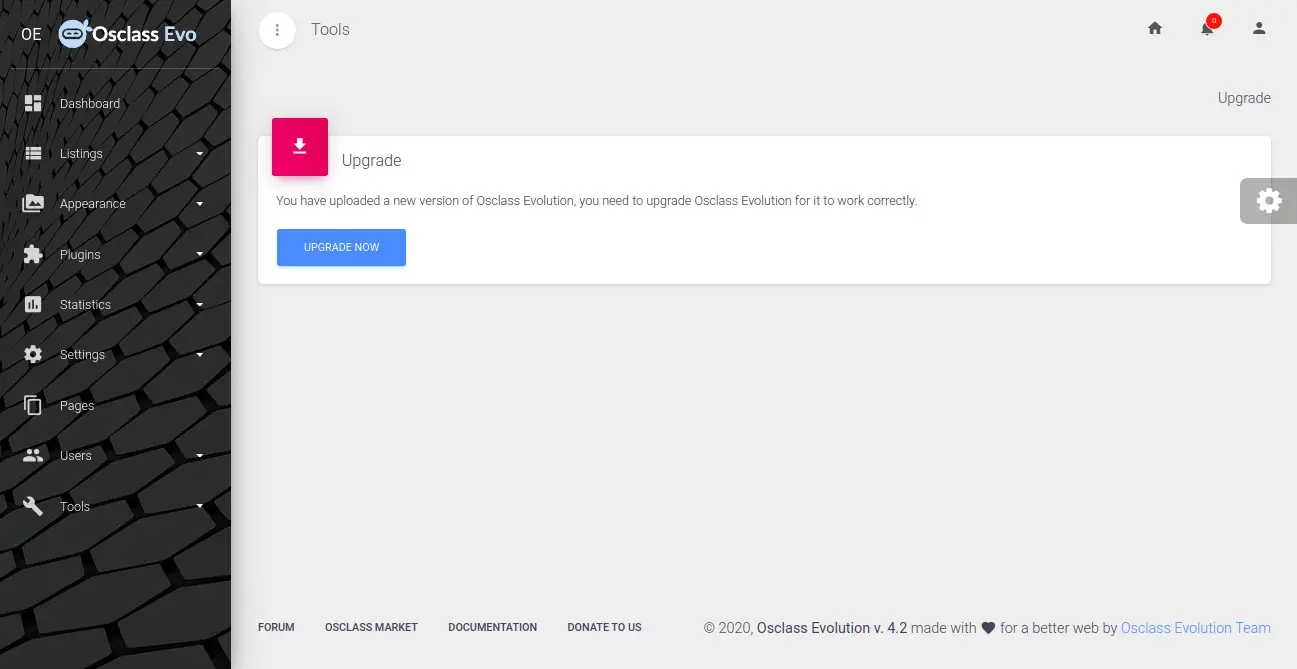1297x669 pixels.
Task: Click the Appearance images icon
Action: pyautogui.click(x=33, y=203)
